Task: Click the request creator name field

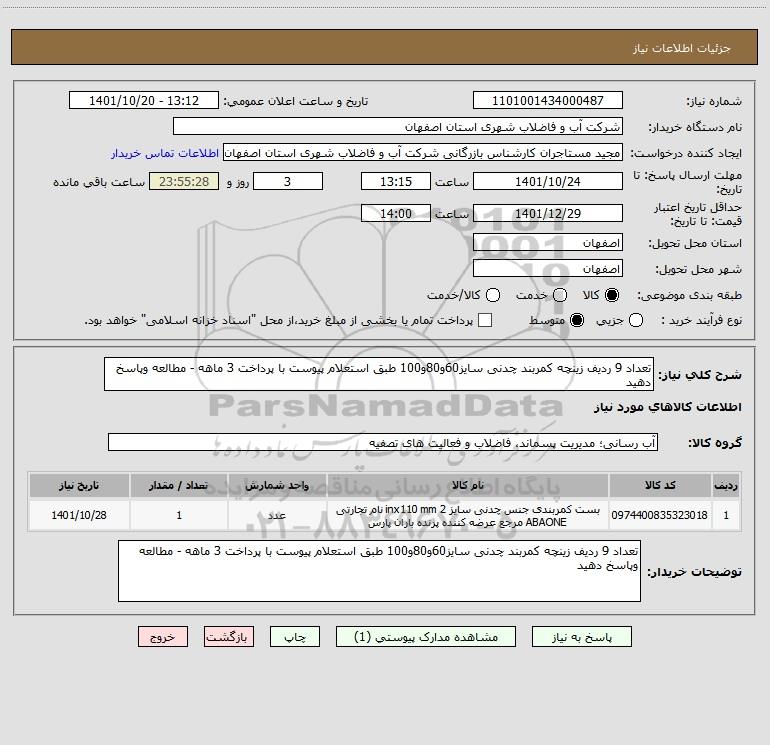Action: click(423, 153)
